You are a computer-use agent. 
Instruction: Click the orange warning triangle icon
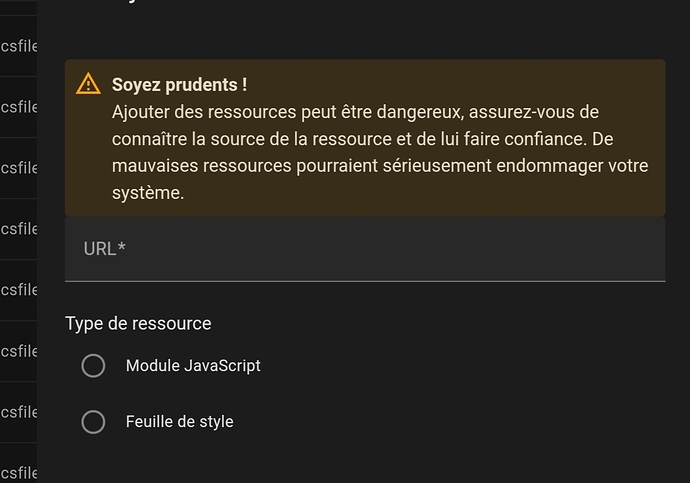click(x=88, y=84)
